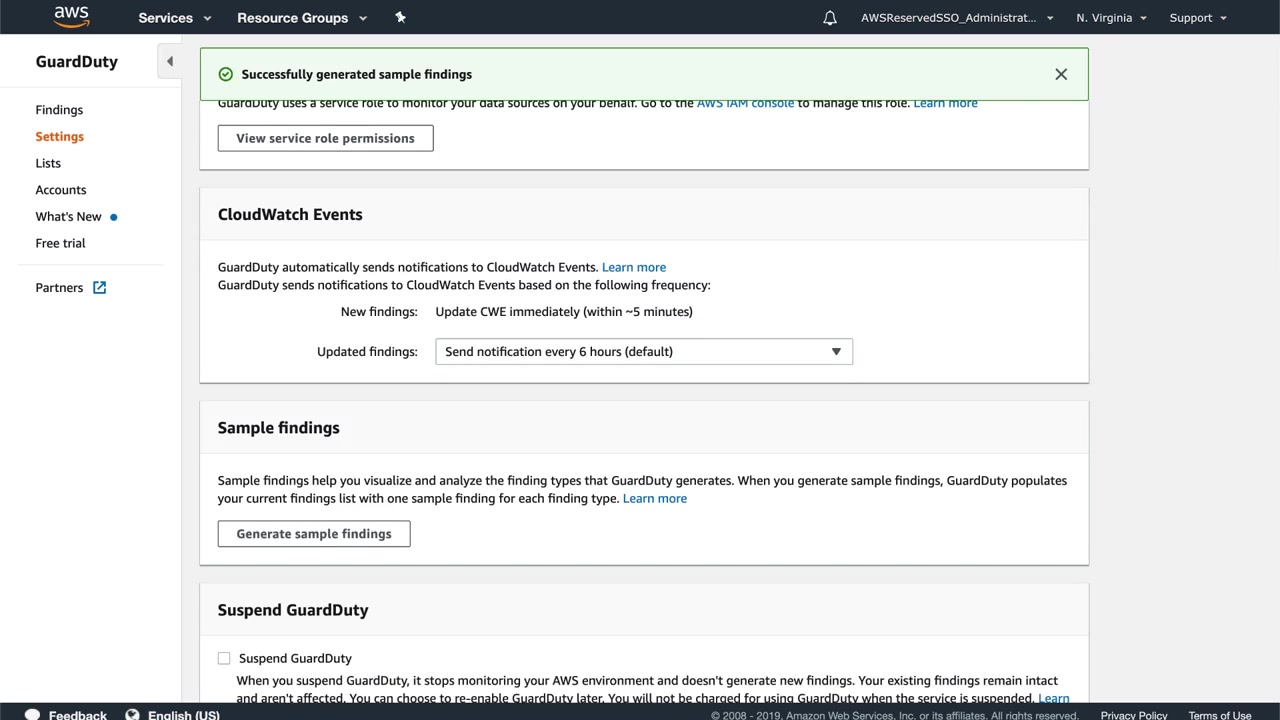Dismiss the success banner with X icon
The height and width of the screenshot is (720, 1280).
(1061, 74)
